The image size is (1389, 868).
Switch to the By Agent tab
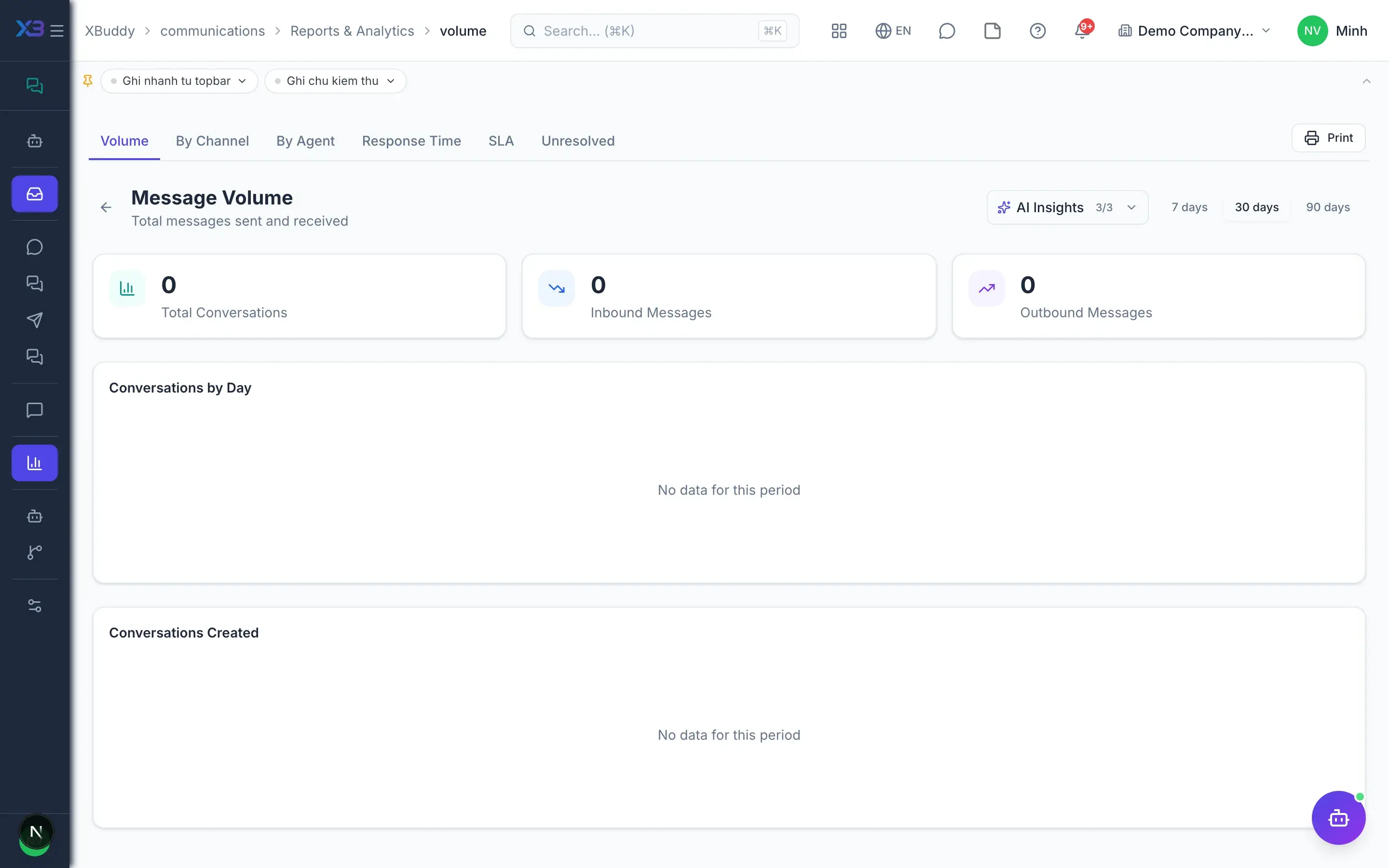[305, 141]
